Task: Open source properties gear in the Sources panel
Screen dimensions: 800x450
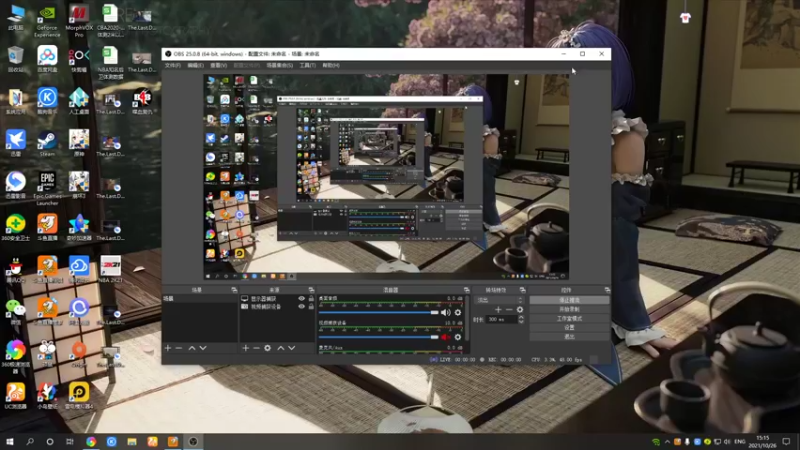Action: tap(267, 348)
